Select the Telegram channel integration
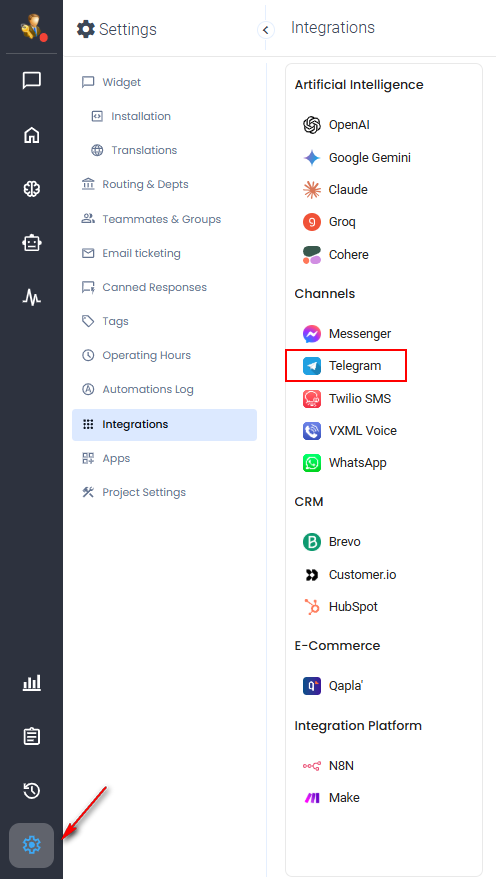 [346, 366]
